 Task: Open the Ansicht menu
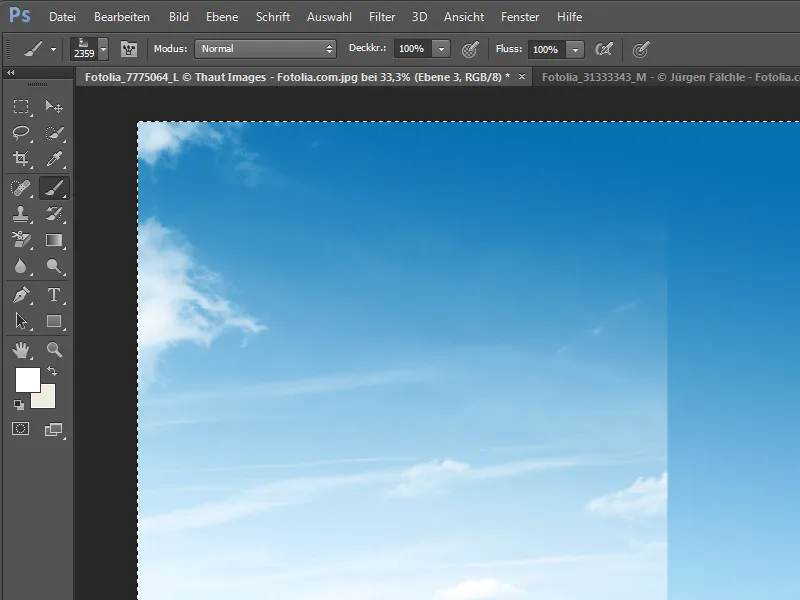pyautogui.click(x=464, y=17)
